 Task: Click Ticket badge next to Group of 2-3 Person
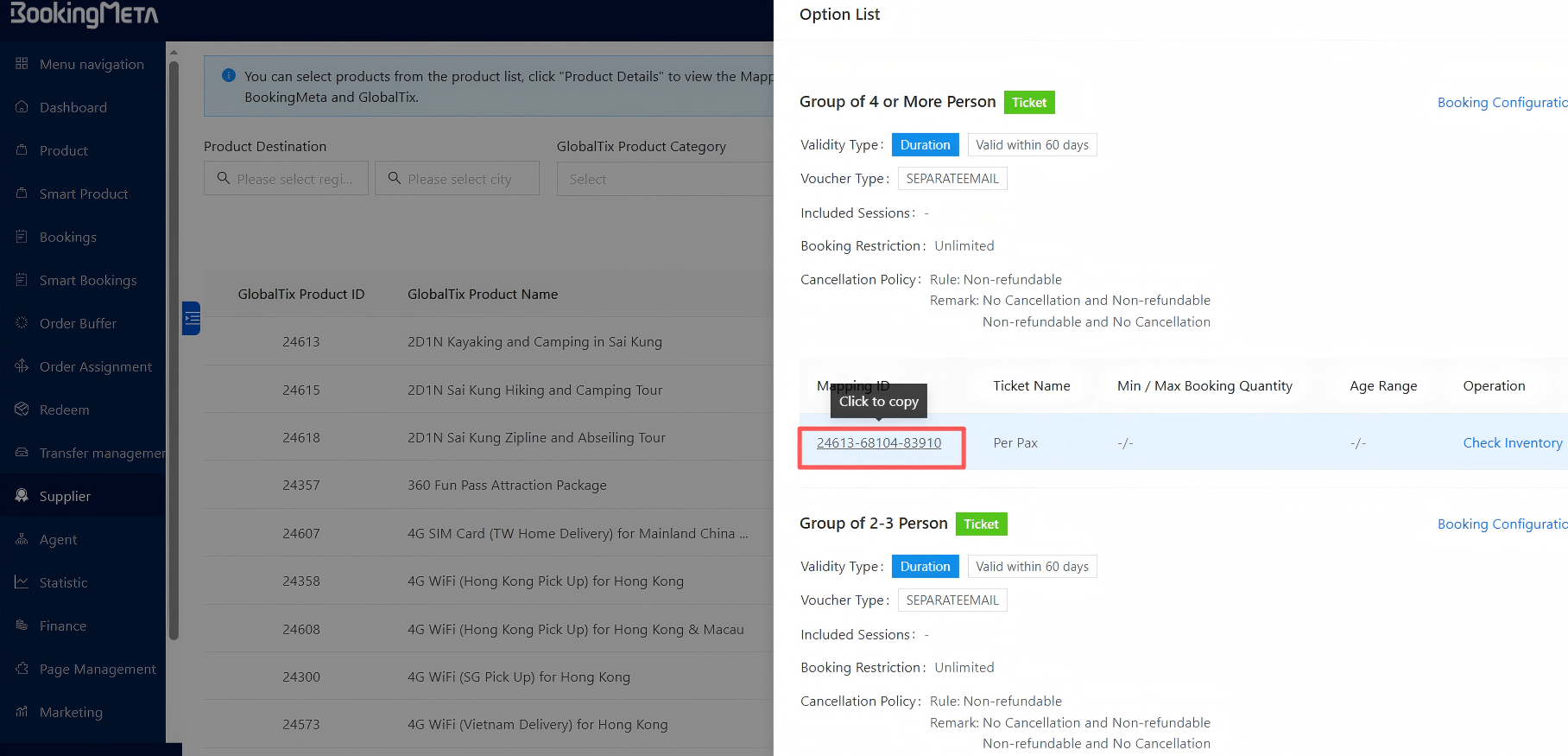tap(981, 524)
